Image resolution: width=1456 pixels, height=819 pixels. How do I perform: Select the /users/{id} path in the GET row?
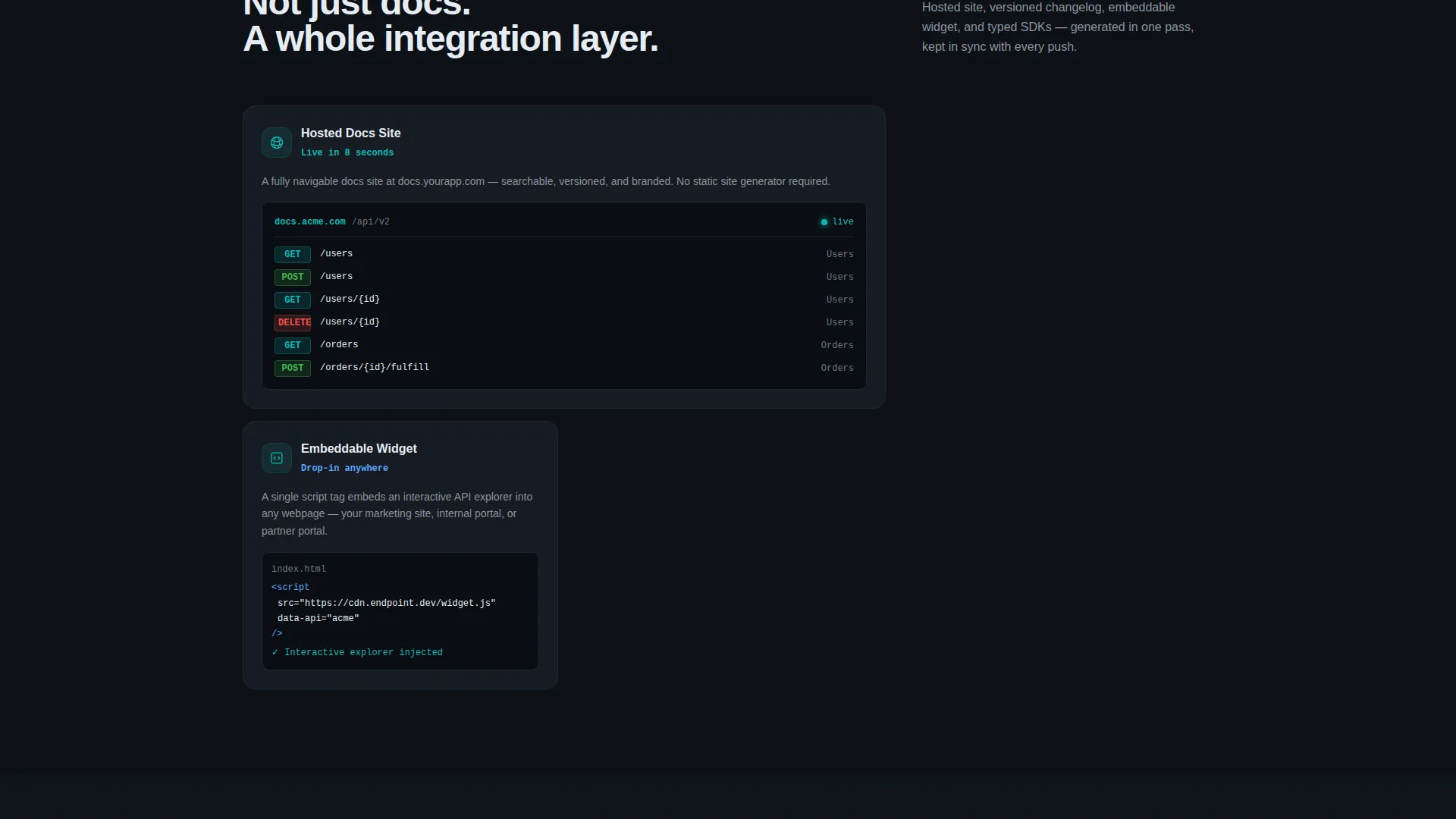pos(350,300)
